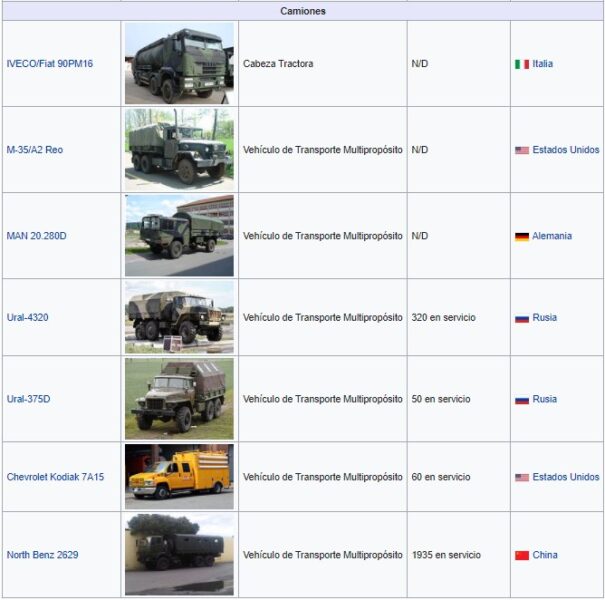
Task: Select Vehículo de Transporte text in M-35/A2 row
Action: click(x=323, y=150)
